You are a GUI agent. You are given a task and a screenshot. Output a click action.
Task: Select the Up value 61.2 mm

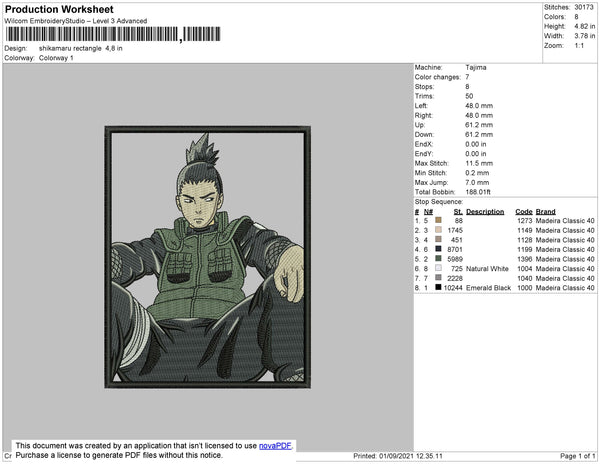pos(479,125)
